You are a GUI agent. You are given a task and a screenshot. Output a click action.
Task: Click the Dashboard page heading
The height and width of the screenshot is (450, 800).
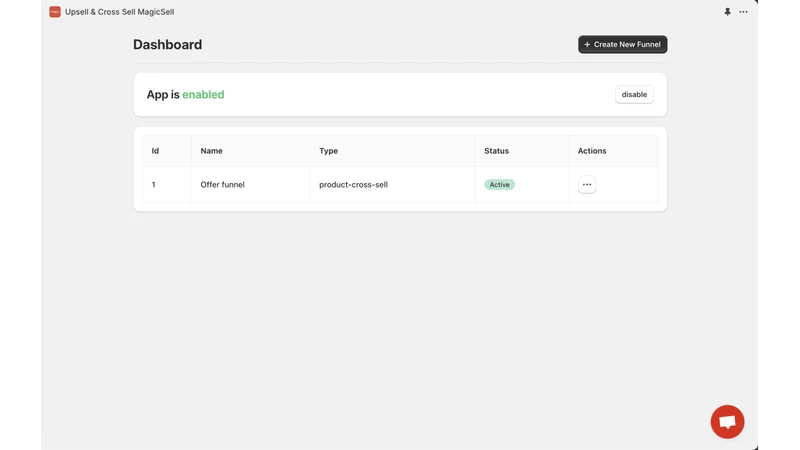pos(167,44)
